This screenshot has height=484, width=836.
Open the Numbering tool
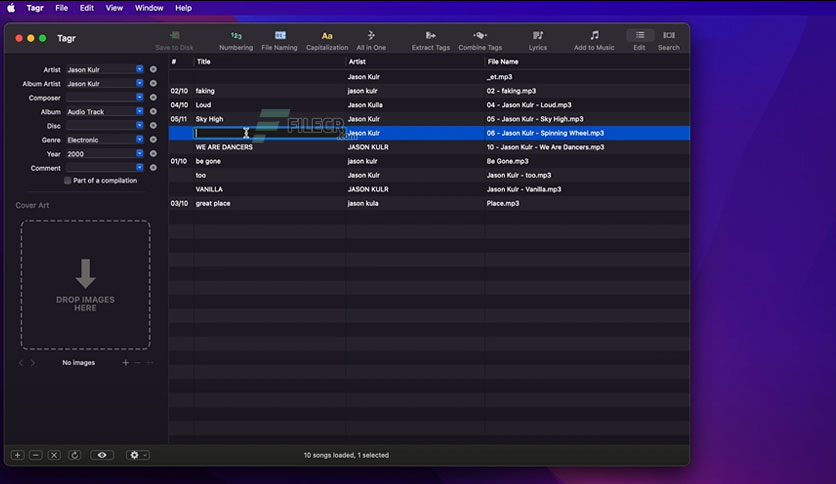coord(236,41)
